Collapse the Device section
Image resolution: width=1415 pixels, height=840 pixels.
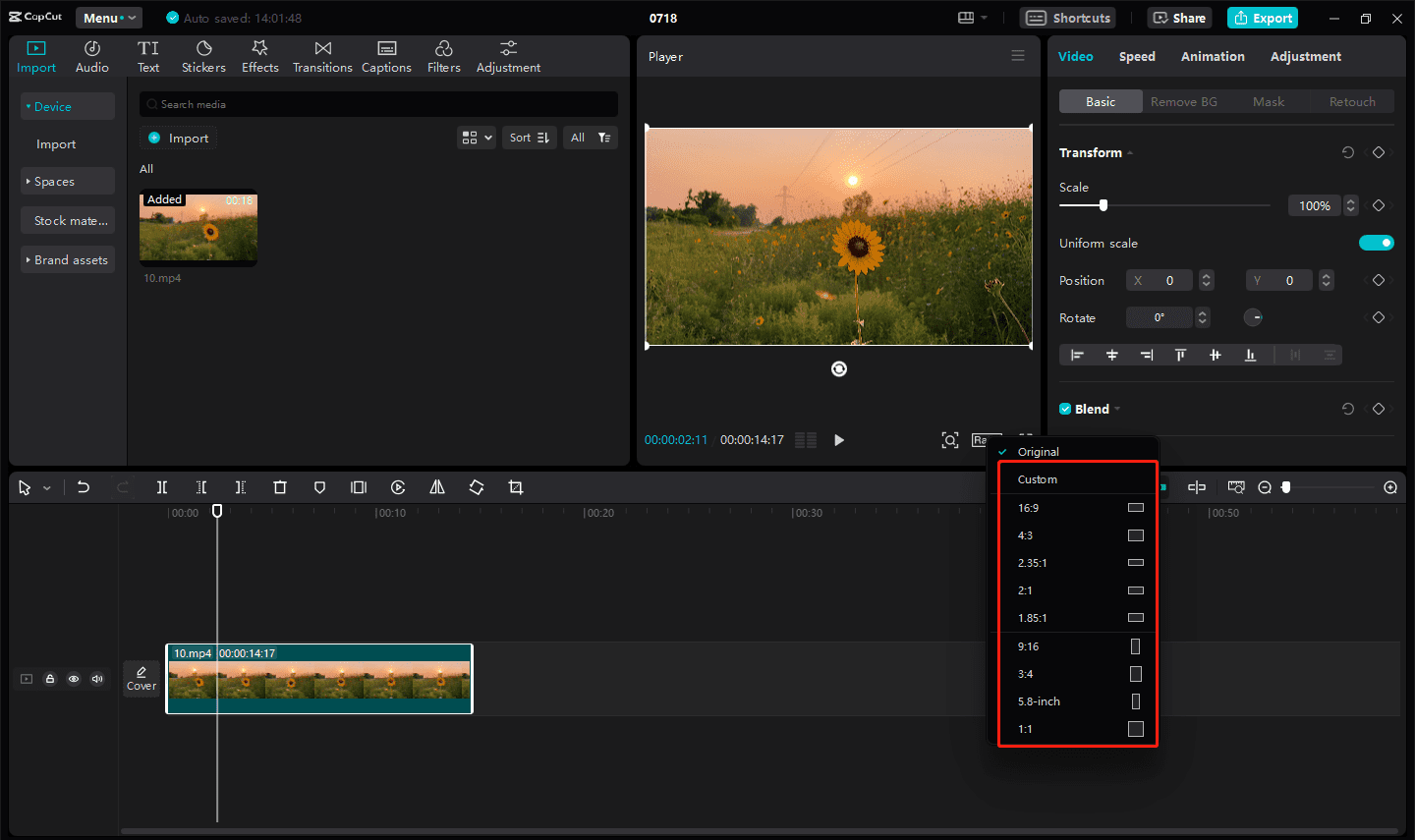tap(68, 106)
